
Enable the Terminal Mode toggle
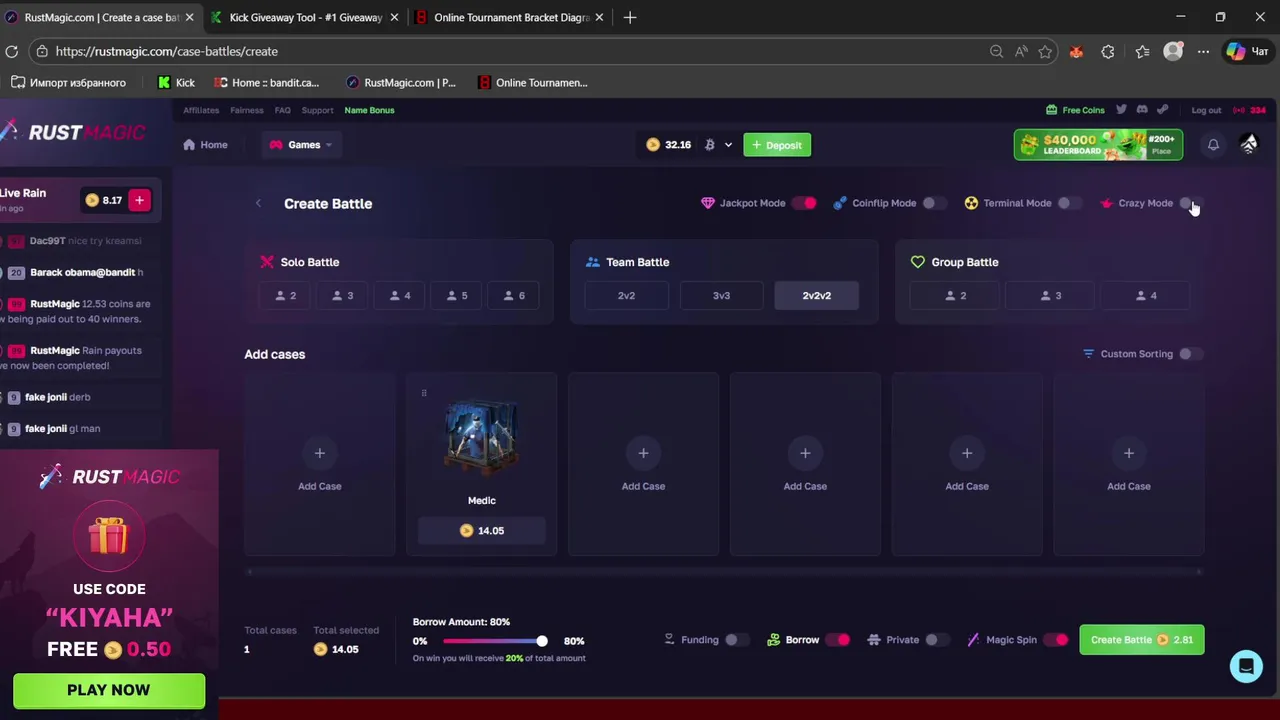pyautogui.click(x=1068, y=203)
